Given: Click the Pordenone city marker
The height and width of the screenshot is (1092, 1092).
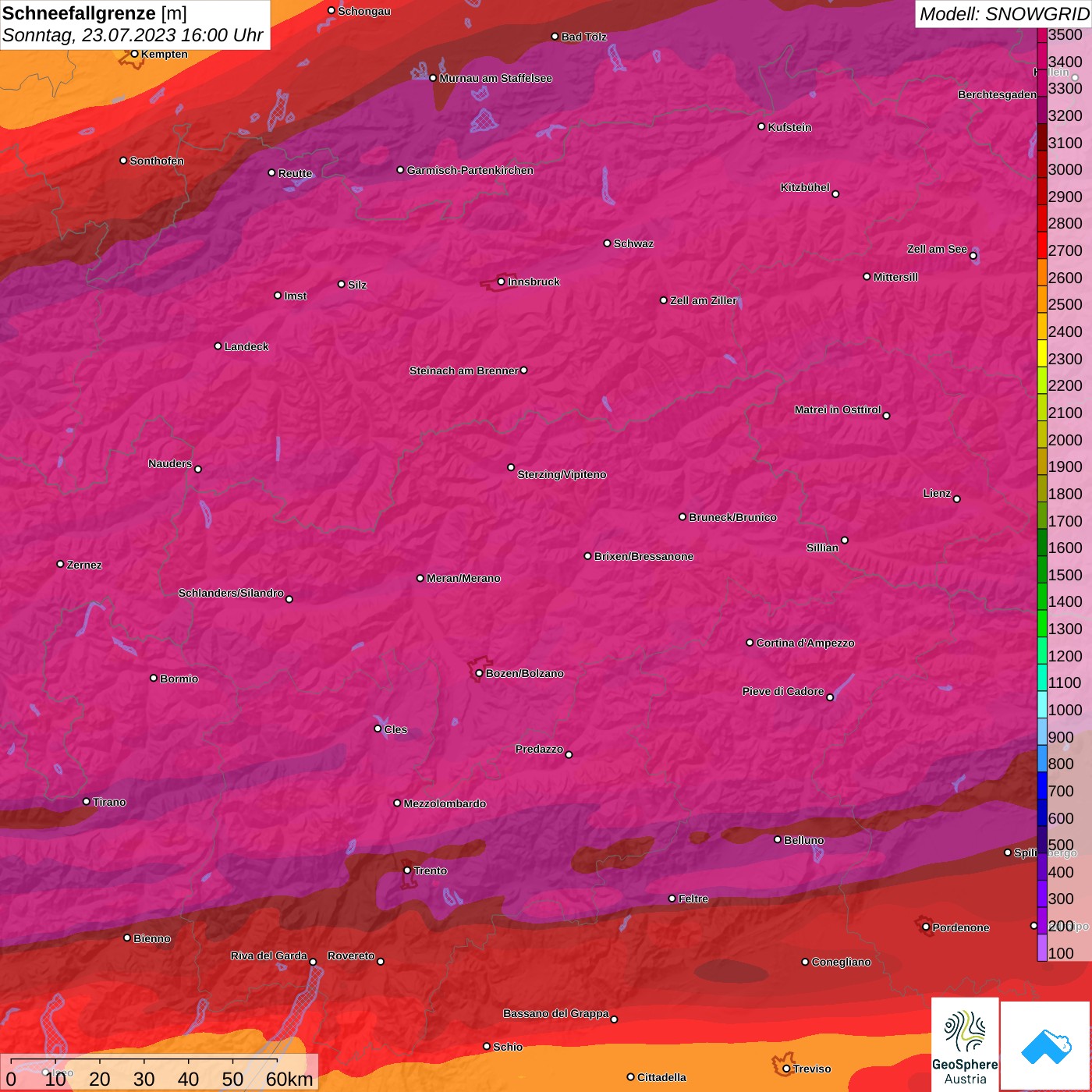Looking at the screenshot, I should [926, 927].
